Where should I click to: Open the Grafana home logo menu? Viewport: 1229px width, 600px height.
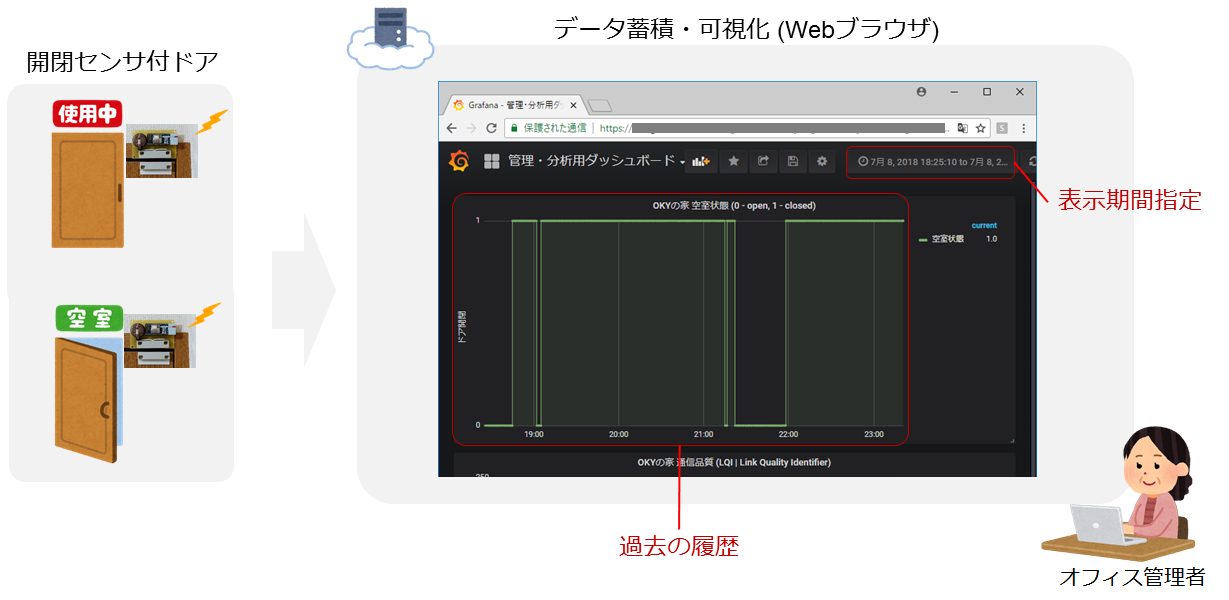pyautogui.click(x=460, y=161)
